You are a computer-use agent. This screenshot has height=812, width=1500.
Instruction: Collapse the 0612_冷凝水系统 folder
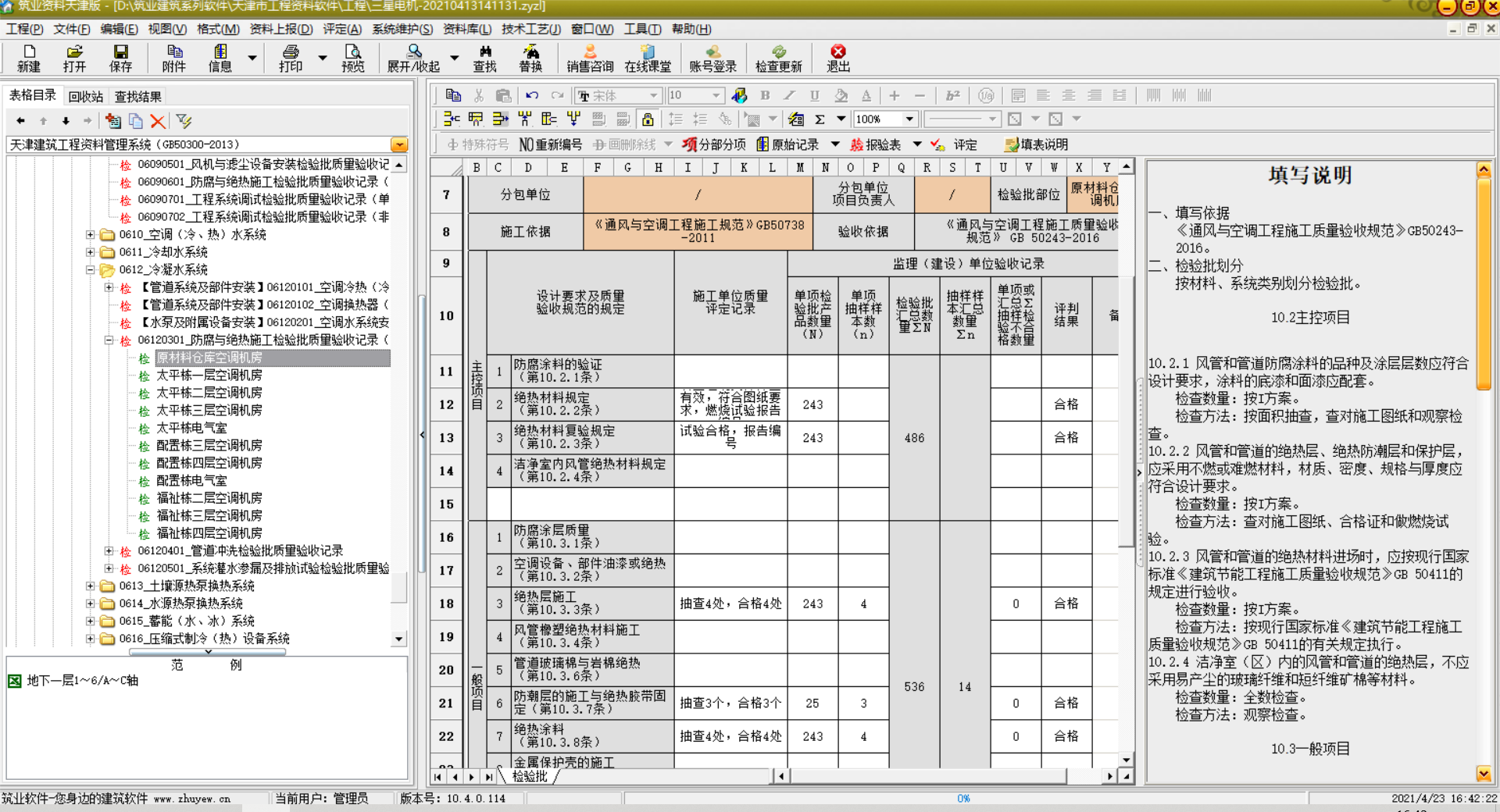[x=90, y=269]
